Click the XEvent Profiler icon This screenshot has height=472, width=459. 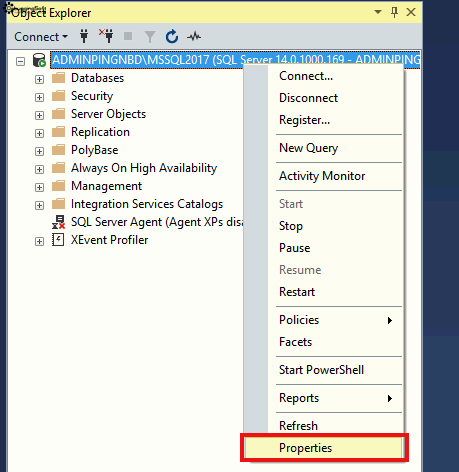(x=58, y=240)
